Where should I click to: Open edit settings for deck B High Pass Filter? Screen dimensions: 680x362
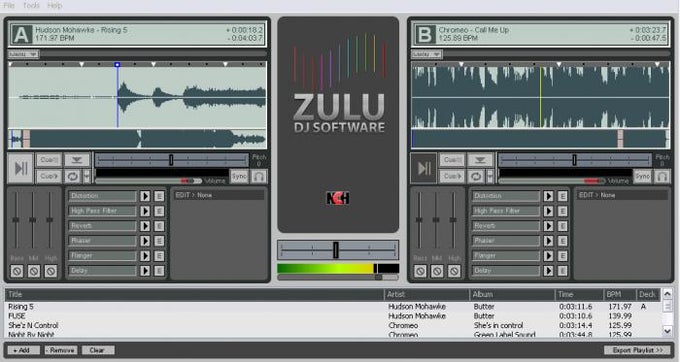click(x=562, y=211)
